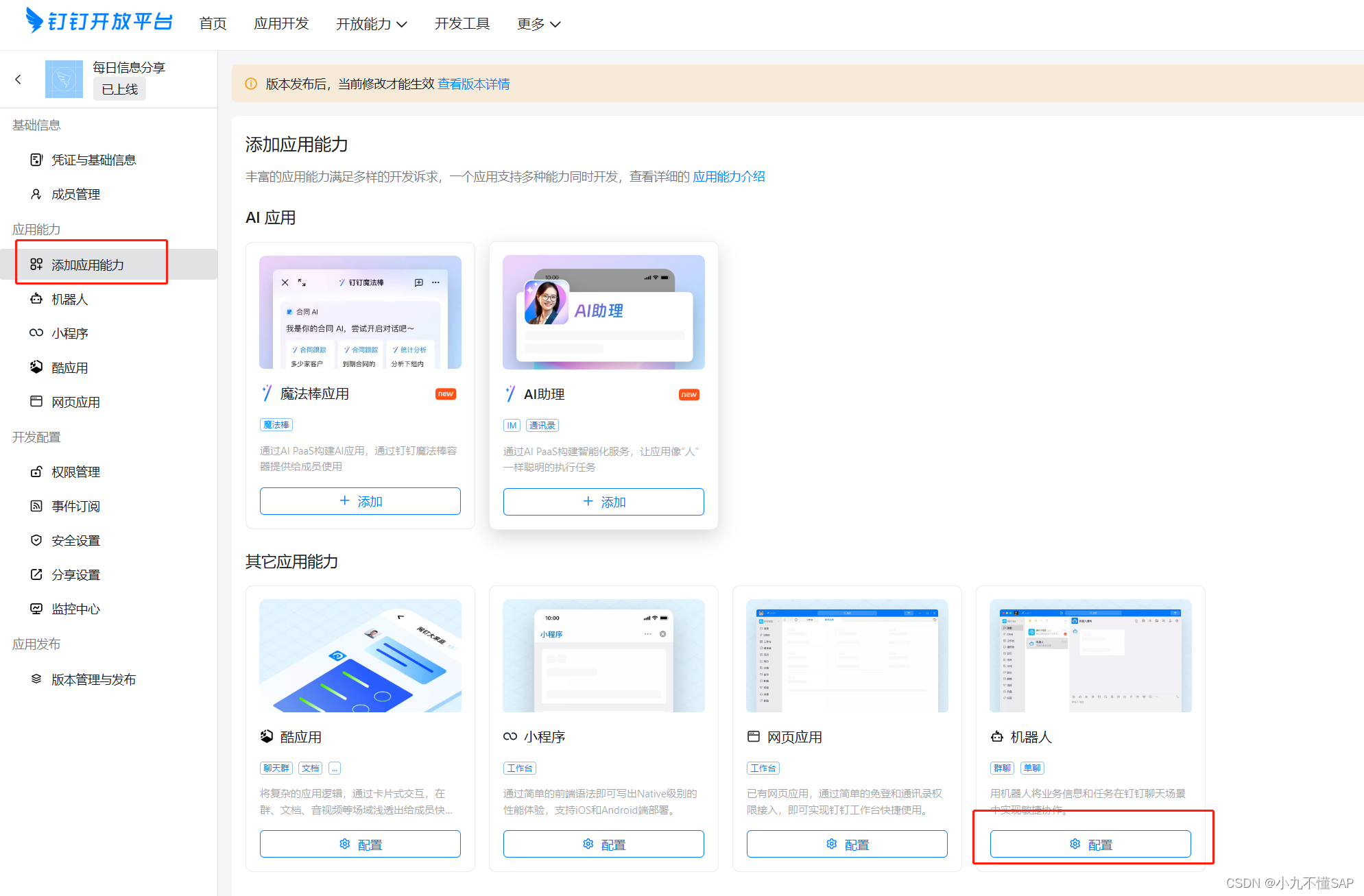
Task: Click the 小程序 card preview thumbnail
Action: click(x=603, y=656)
